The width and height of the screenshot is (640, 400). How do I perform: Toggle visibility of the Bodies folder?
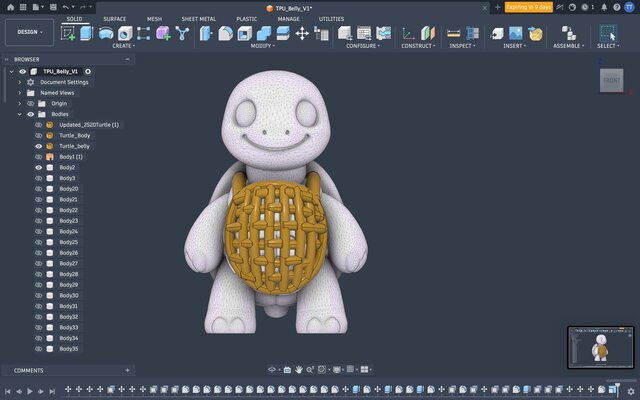point(31,114)
